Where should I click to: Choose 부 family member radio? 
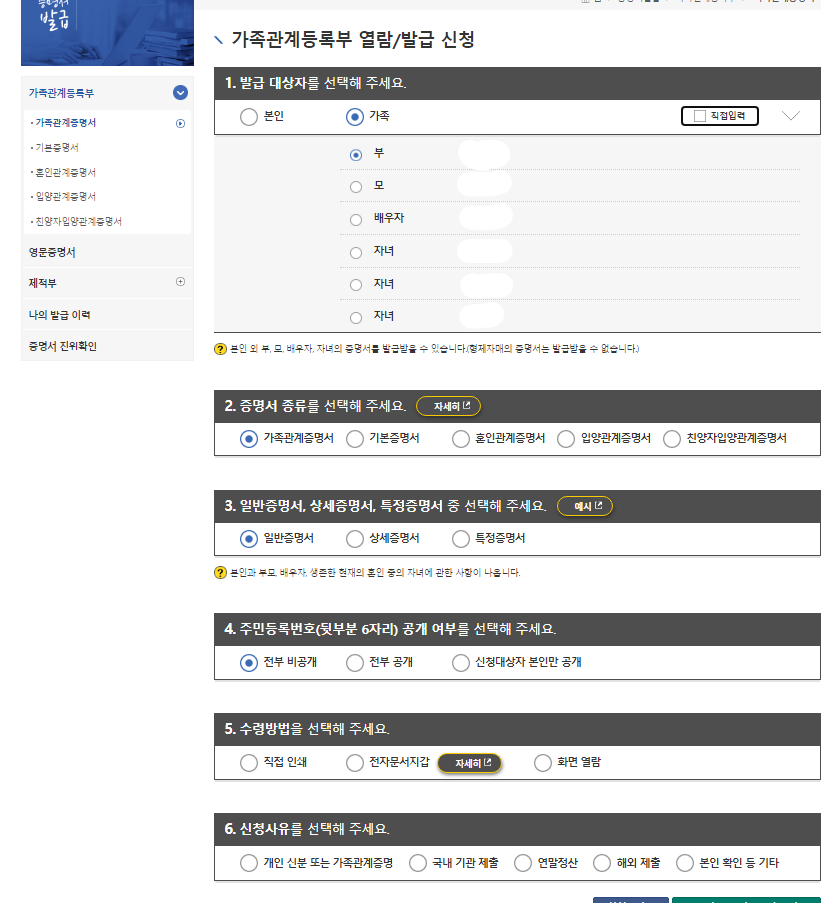pyautogui.click(x=356, y=155)
